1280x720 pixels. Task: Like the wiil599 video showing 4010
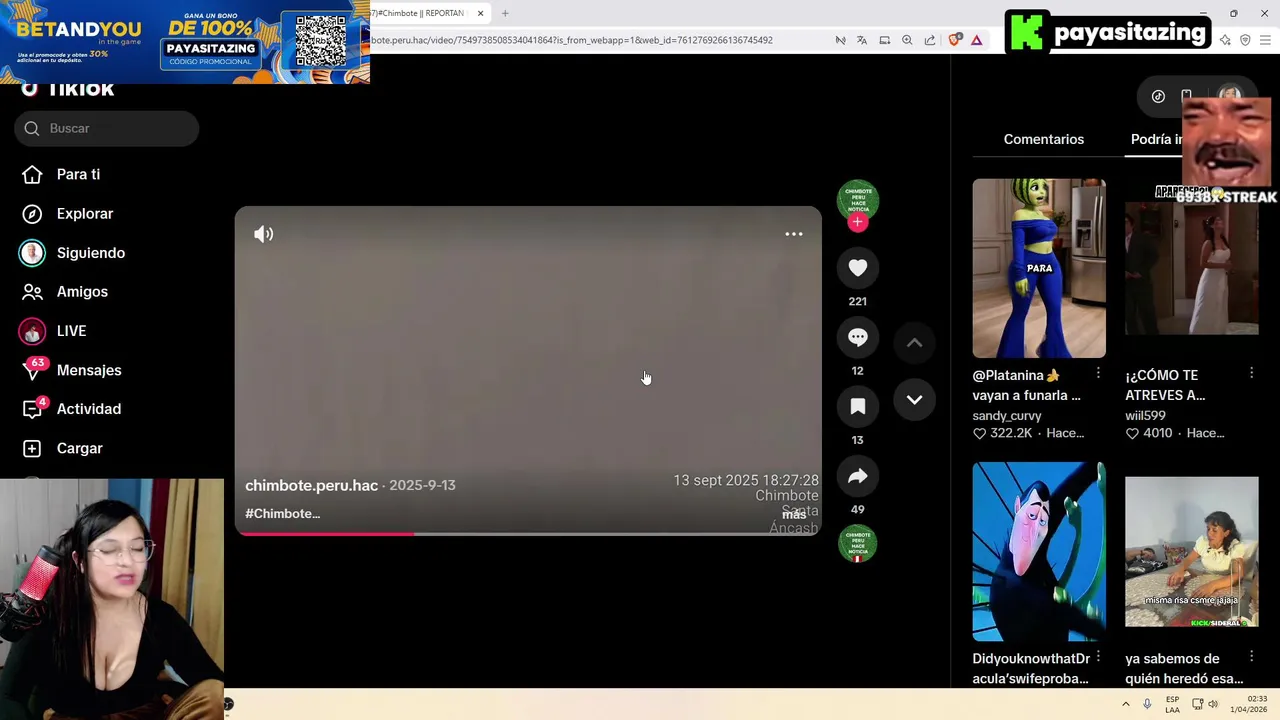[1132, 434]
